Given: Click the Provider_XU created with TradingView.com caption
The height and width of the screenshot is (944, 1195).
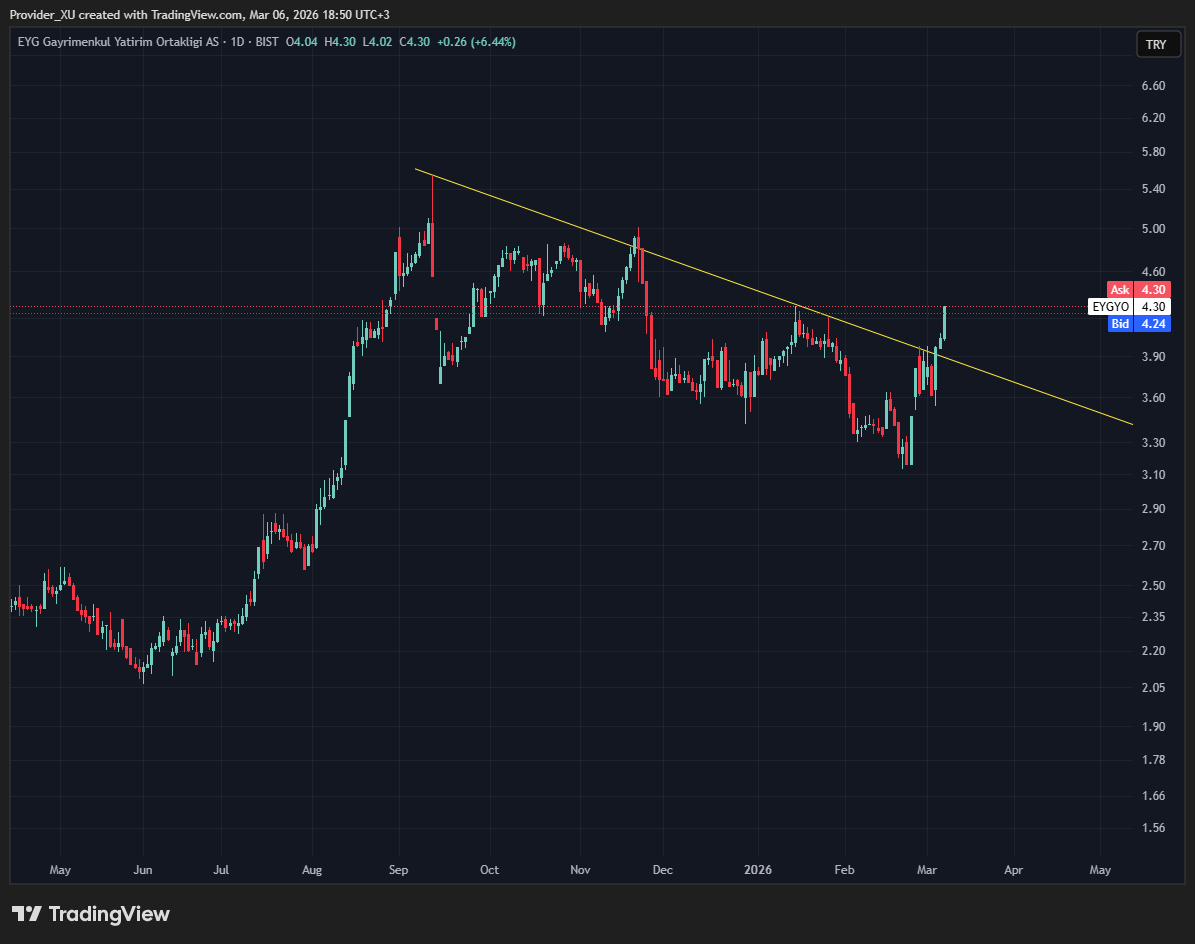Looking at the screenshot, I should (x=199, y=14).
